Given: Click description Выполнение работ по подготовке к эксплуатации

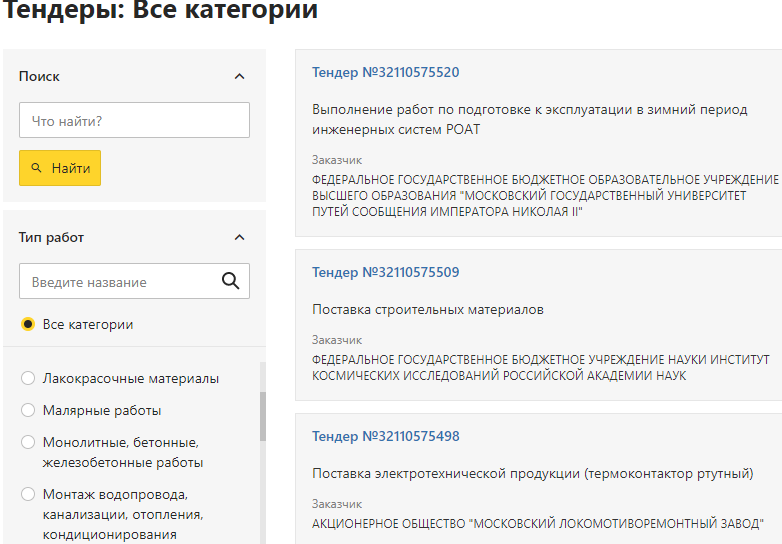Looking at the screenshot, I should pyautogui.click(x=530, y=120).
